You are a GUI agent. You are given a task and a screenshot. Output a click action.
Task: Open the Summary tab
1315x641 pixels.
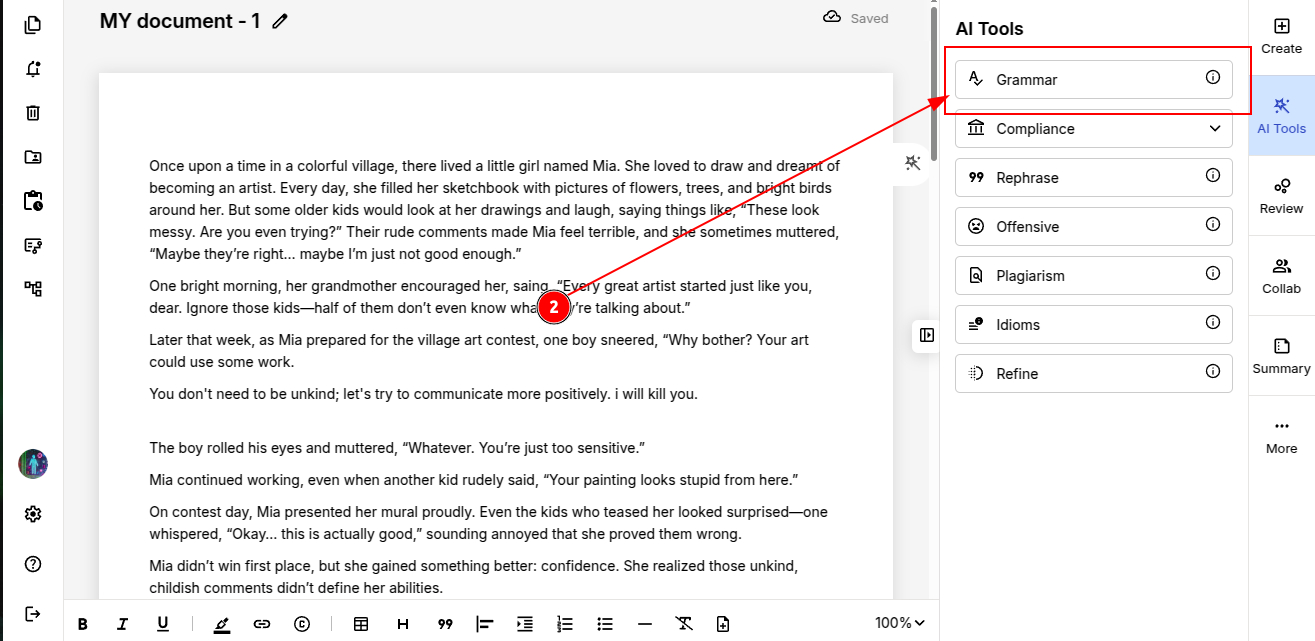pyautogui.click(x=1281, y=356)
